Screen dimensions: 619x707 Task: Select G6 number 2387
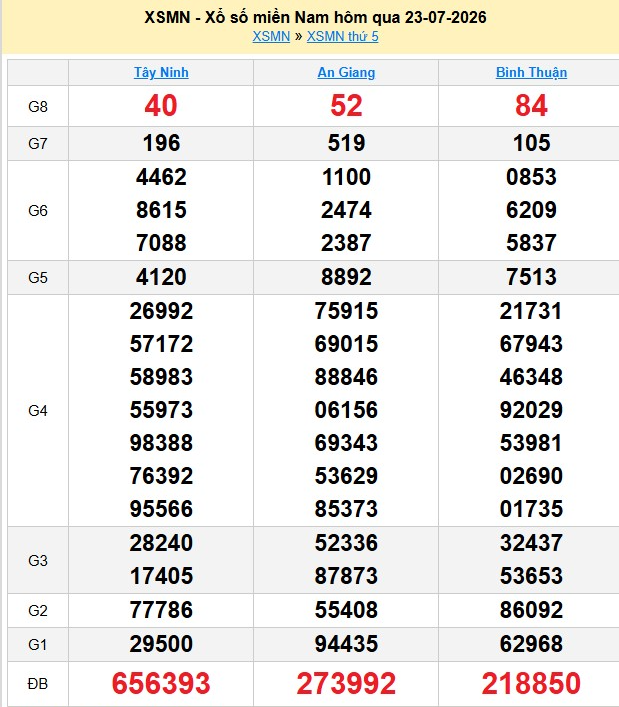click(x=346, y=243)
